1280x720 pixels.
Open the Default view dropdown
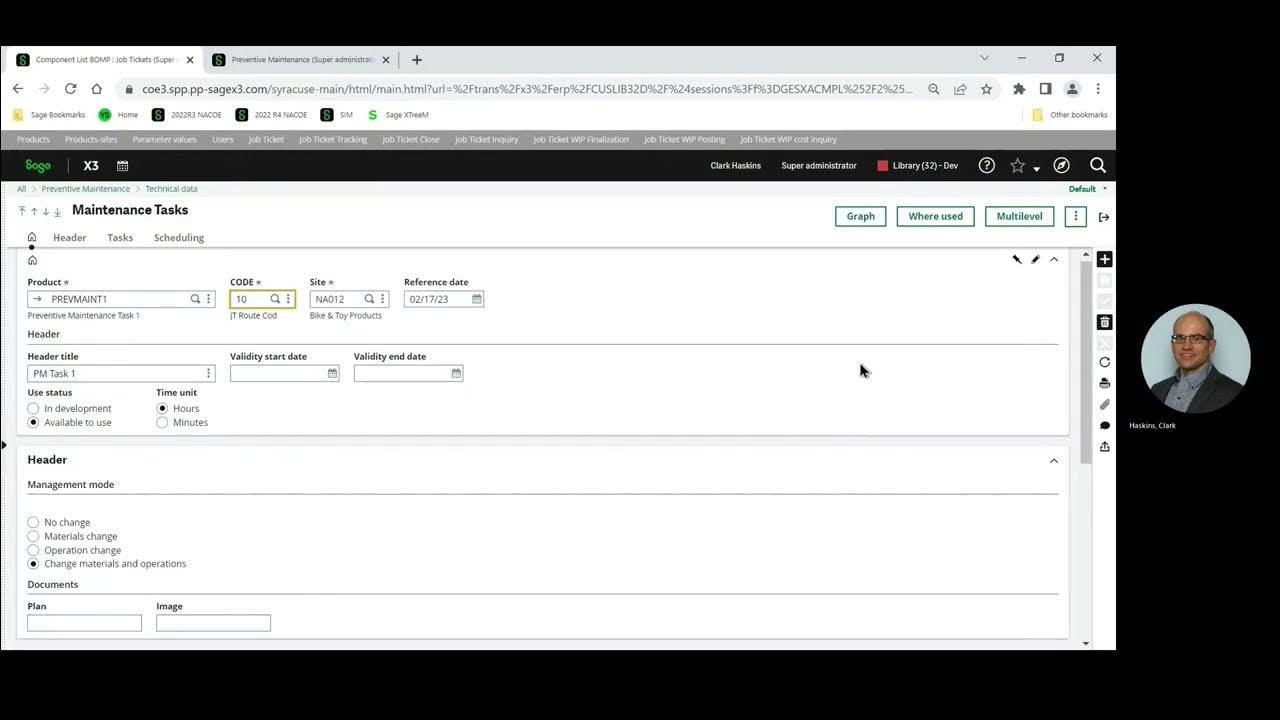click(1088, 189)
